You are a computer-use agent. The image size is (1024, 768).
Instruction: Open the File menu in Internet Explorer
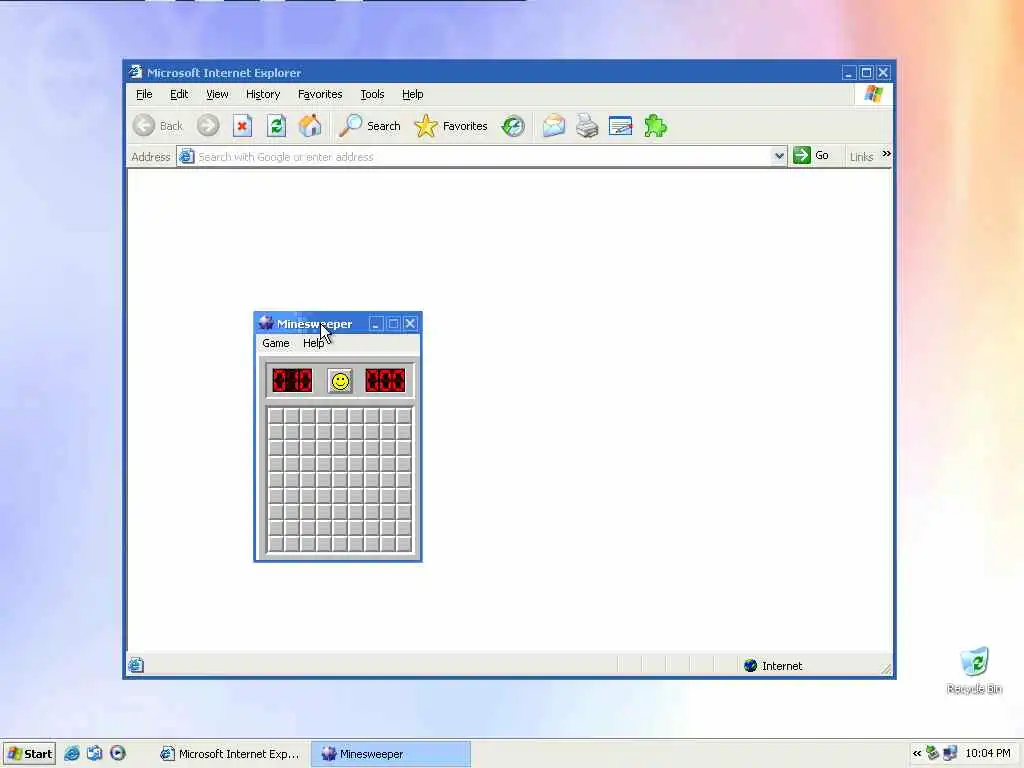click(144, 94)
